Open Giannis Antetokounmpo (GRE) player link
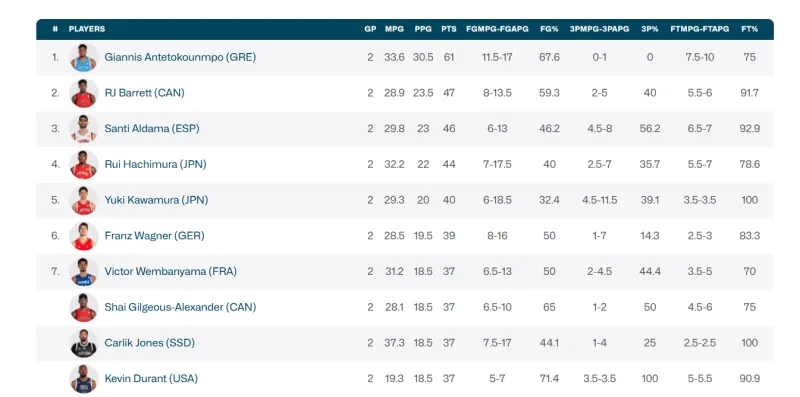Image resolution: width=800 pixels, height=397 pixels. tap(180, 57)
